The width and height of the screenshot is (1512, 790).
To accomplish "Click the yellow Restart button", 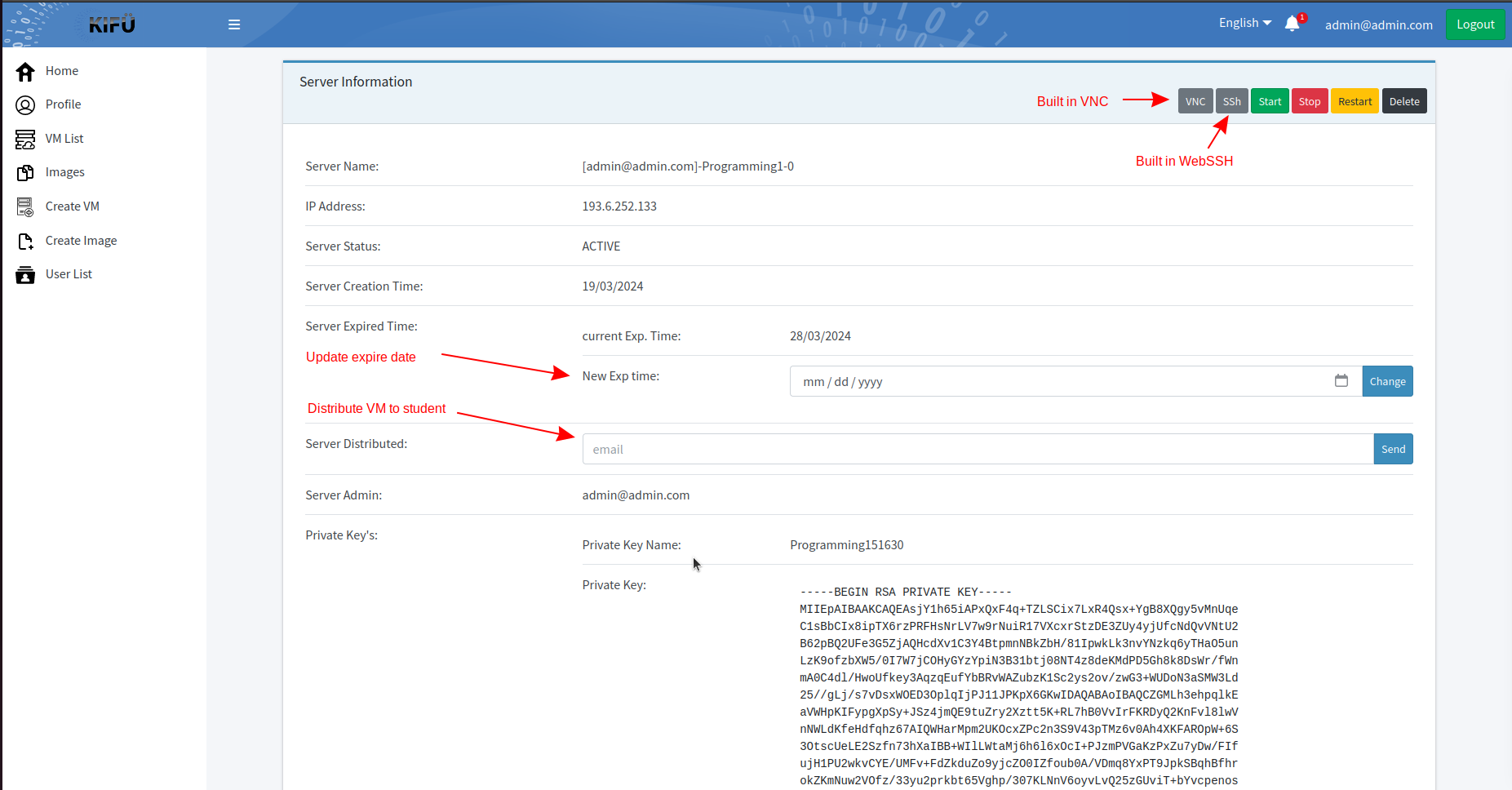I will [x=1355, y=101].
